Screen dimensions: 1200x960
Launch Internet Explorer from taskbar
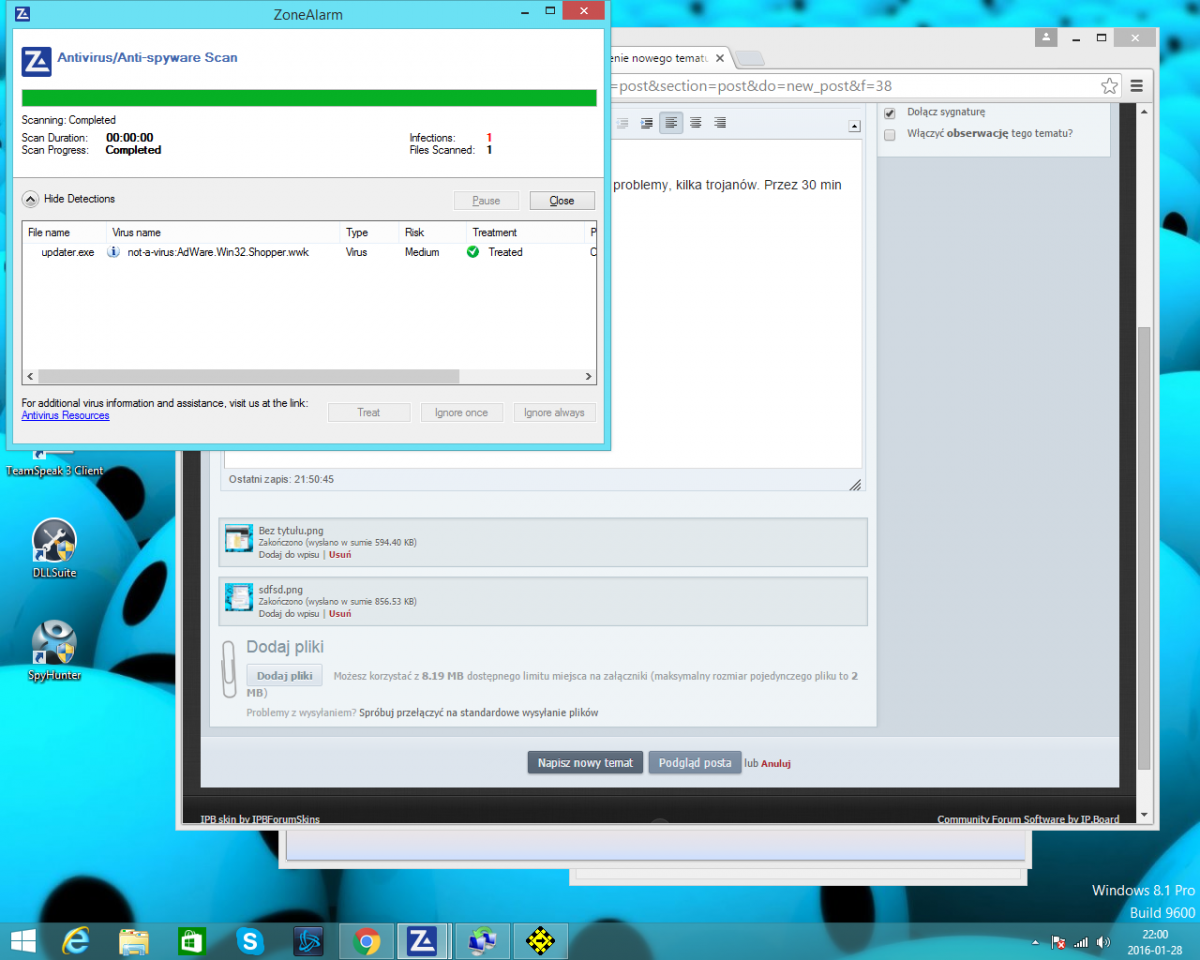76,941
